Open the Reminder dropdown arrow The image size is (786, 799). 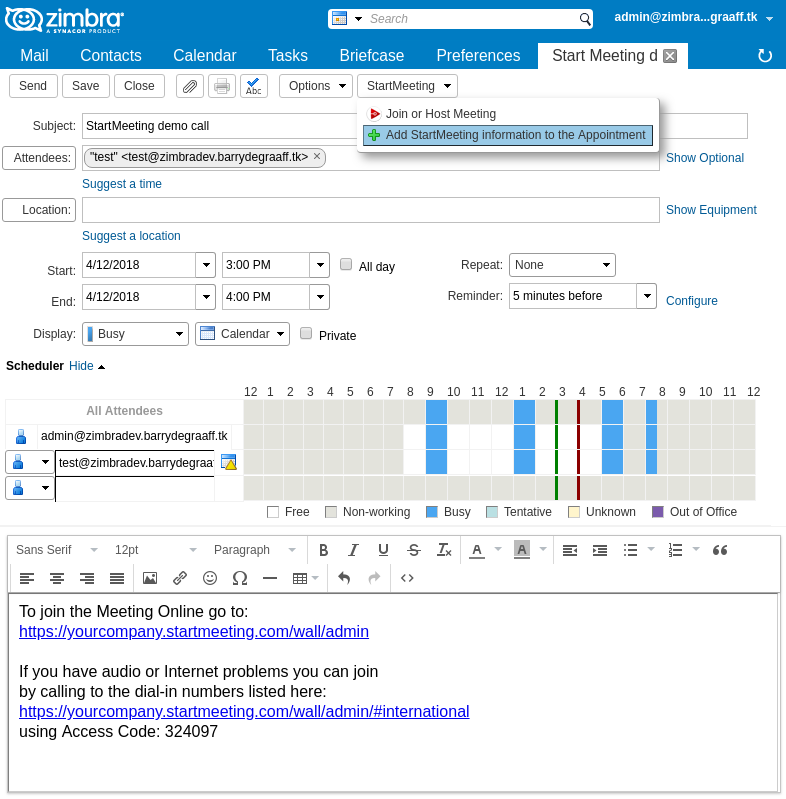(647, 296)
